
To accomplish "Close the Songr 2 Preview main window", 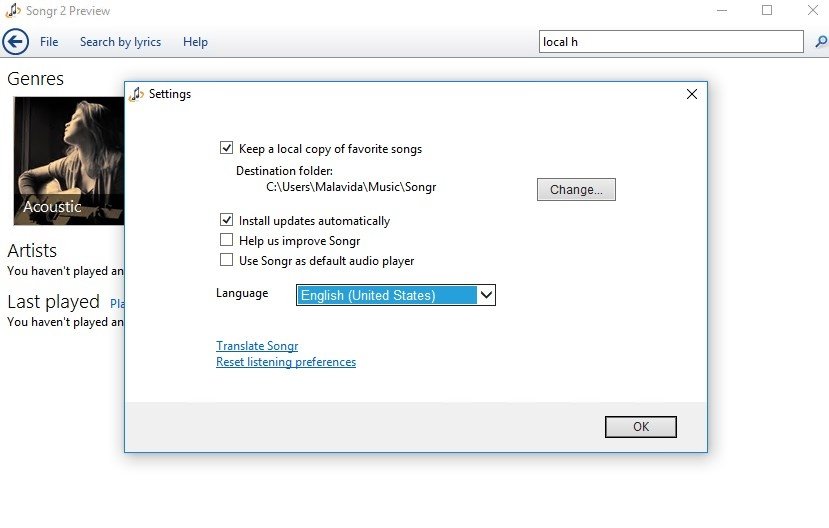I will 813,10.
